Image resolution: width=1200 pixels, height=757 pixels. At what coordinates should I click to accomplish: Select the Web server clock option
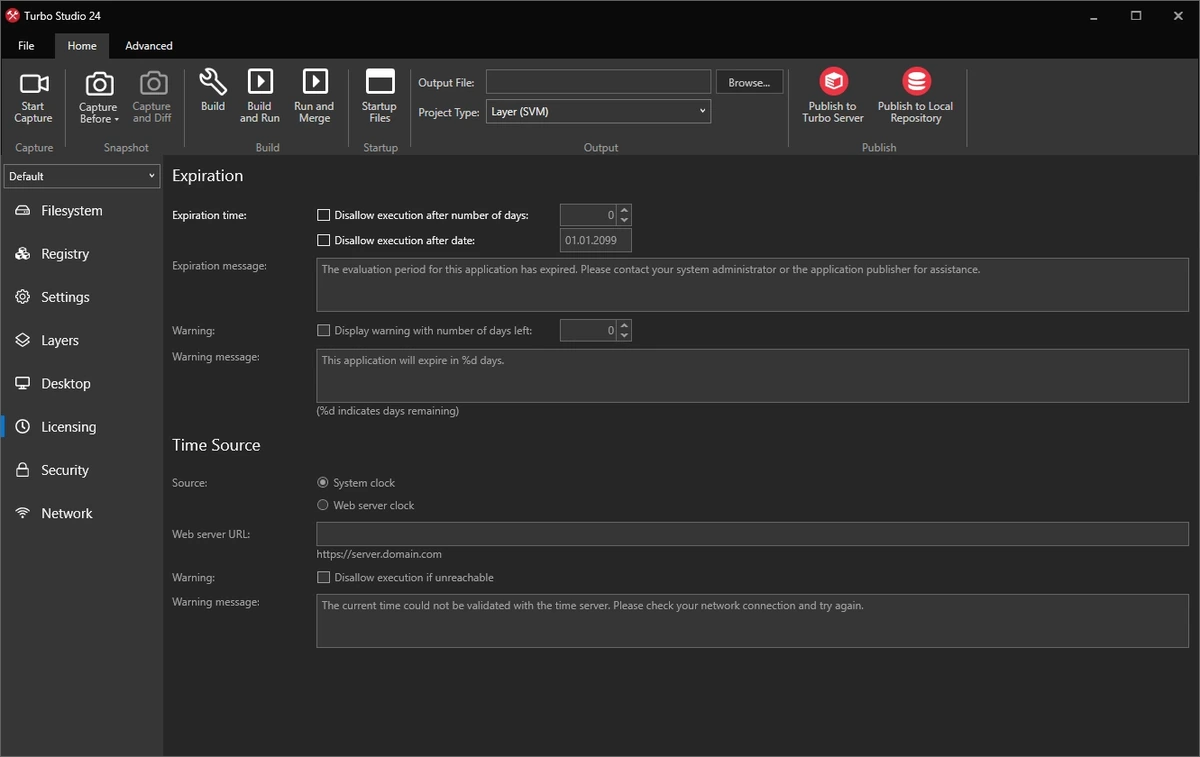[x=323, y=505]
